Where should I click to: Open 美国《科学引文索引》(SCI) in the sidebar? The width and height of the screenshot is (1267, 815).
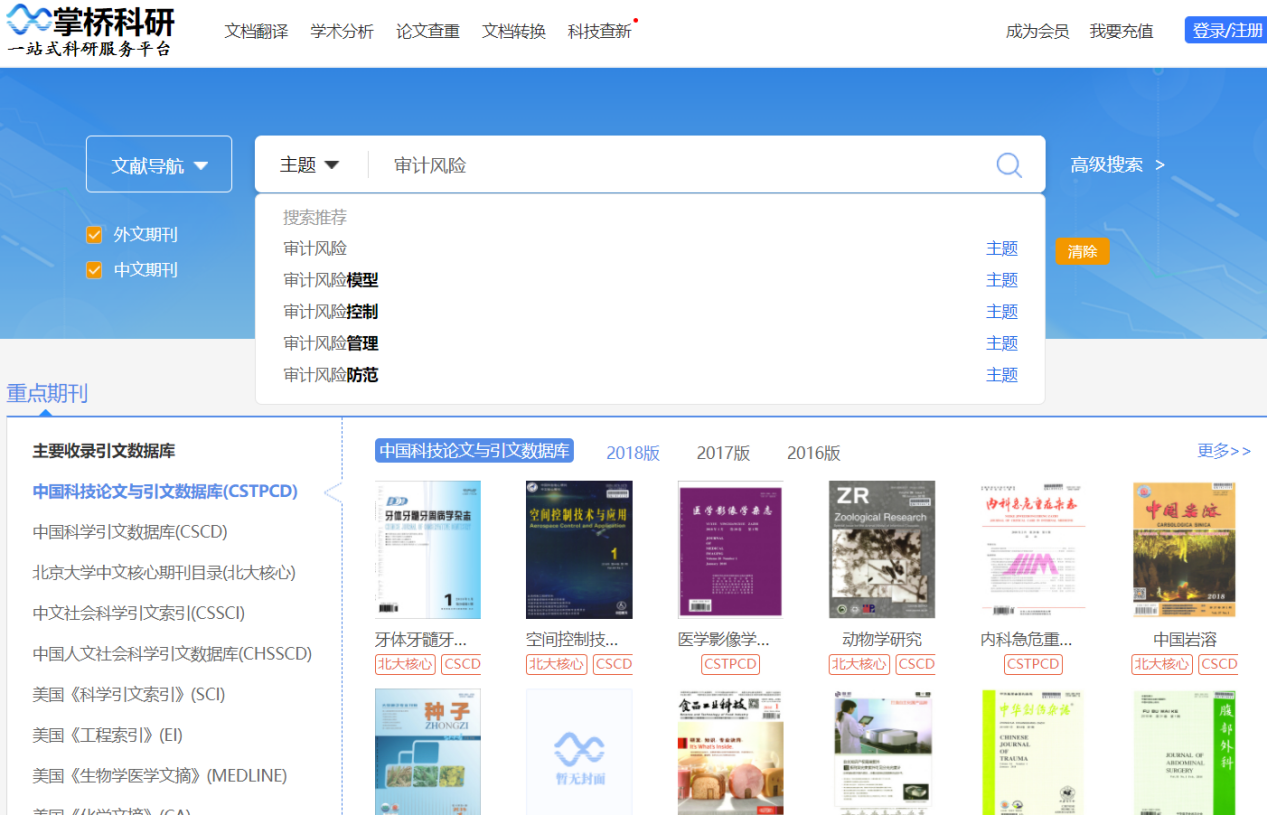point(129,694)
